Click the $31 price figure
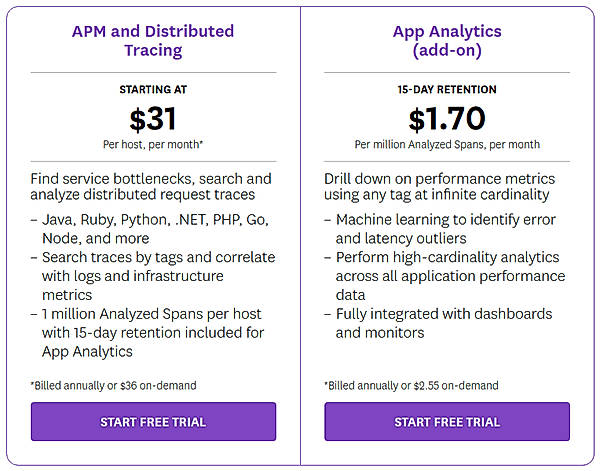 click(x=153, y=119)
